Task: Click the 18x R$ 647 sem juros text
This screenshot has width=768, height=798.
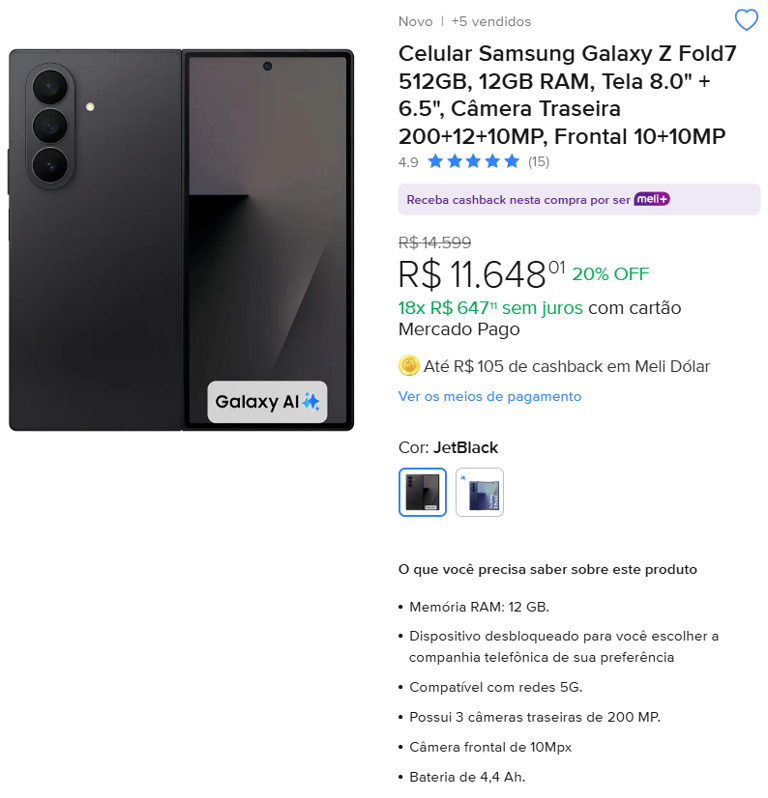Action: click(x=490, y=308)
